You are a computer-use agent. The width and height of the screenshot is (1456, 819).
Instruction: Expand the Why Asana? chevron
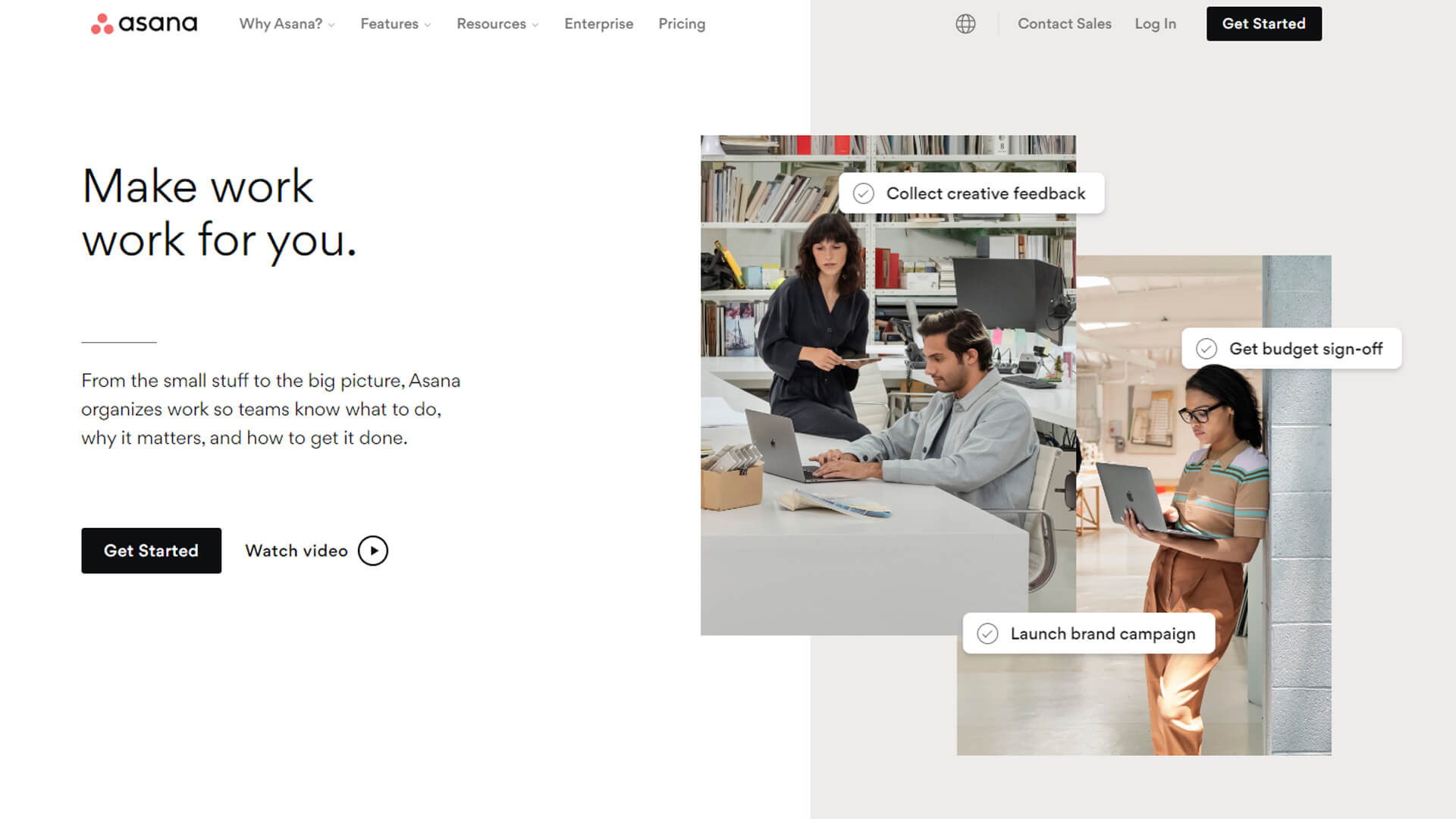point(331,25)
